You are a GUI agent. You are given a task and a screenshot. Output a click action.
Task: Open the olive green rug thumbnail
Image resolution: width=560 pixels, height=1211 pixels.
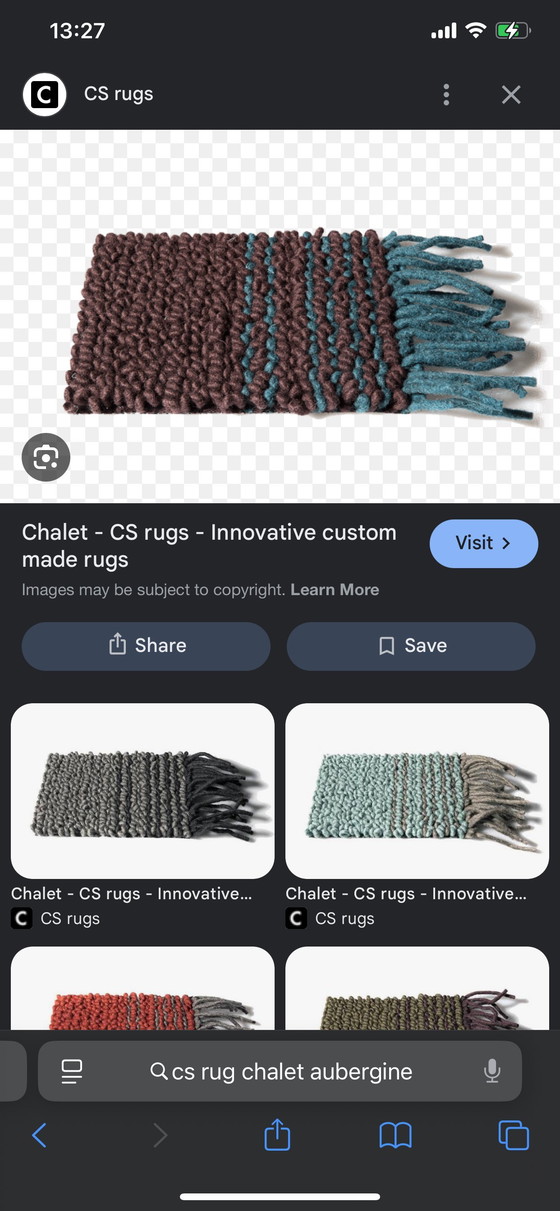pos(417,989)
